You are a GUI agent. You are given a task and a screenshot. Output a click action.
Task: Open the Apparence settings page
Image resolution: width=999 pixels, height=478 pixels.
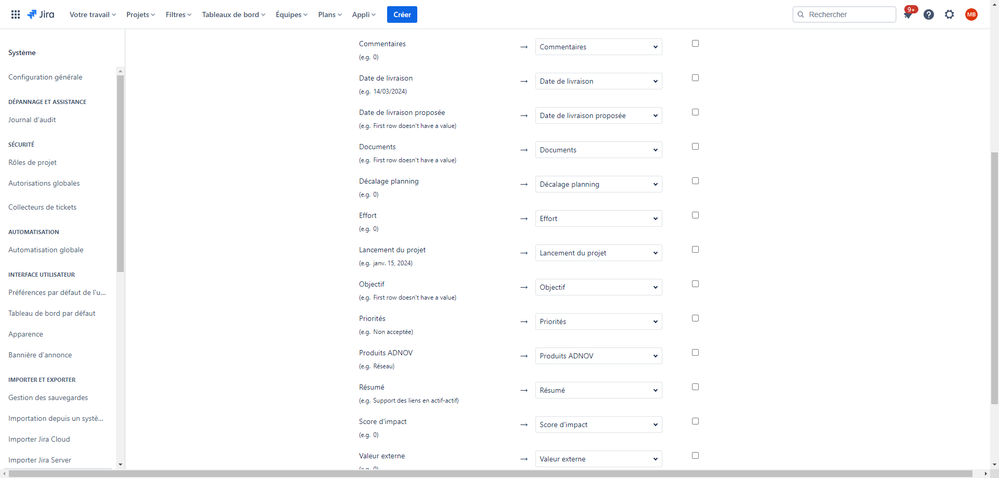[x=25, y=334]
